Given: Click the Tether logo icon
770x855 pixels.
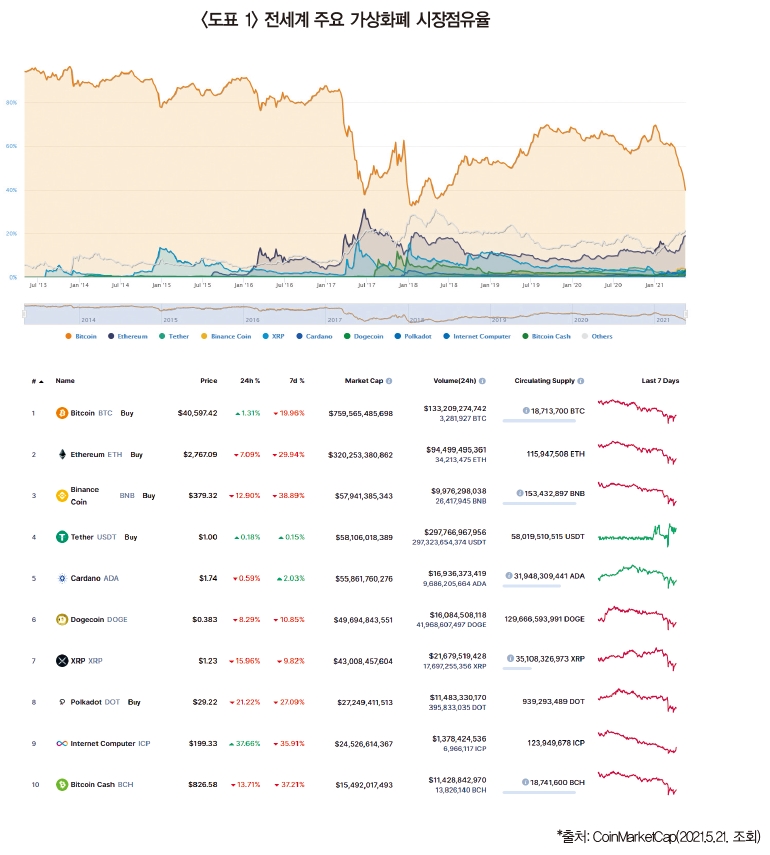Looking at the screenshot, I should pos(62,537).
